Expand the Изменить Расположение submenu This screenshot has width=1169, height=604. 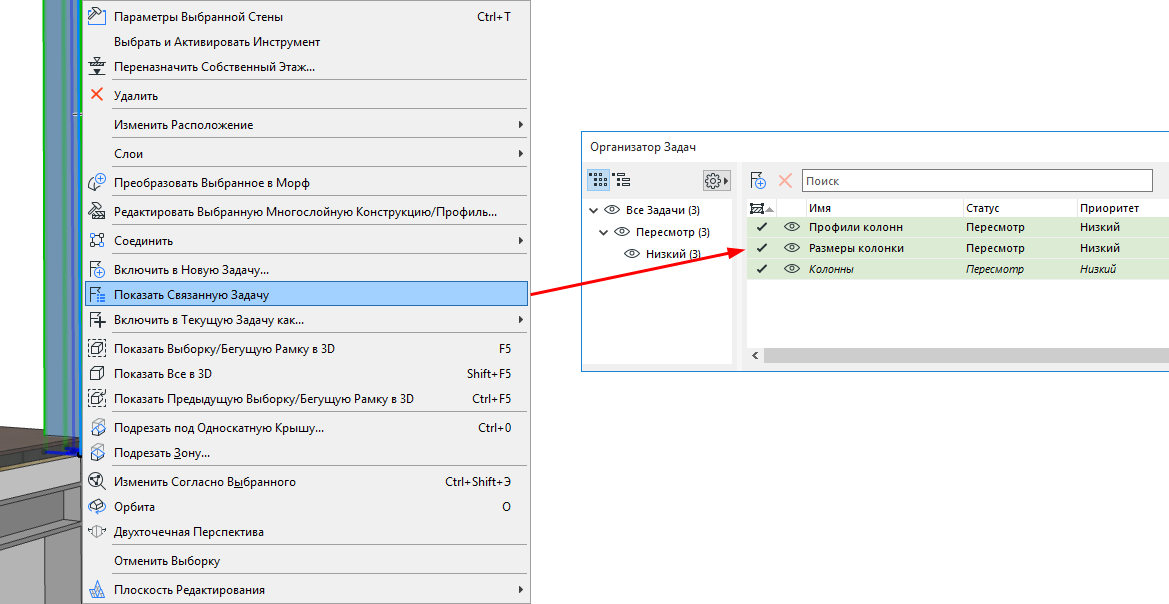(520, 125)
